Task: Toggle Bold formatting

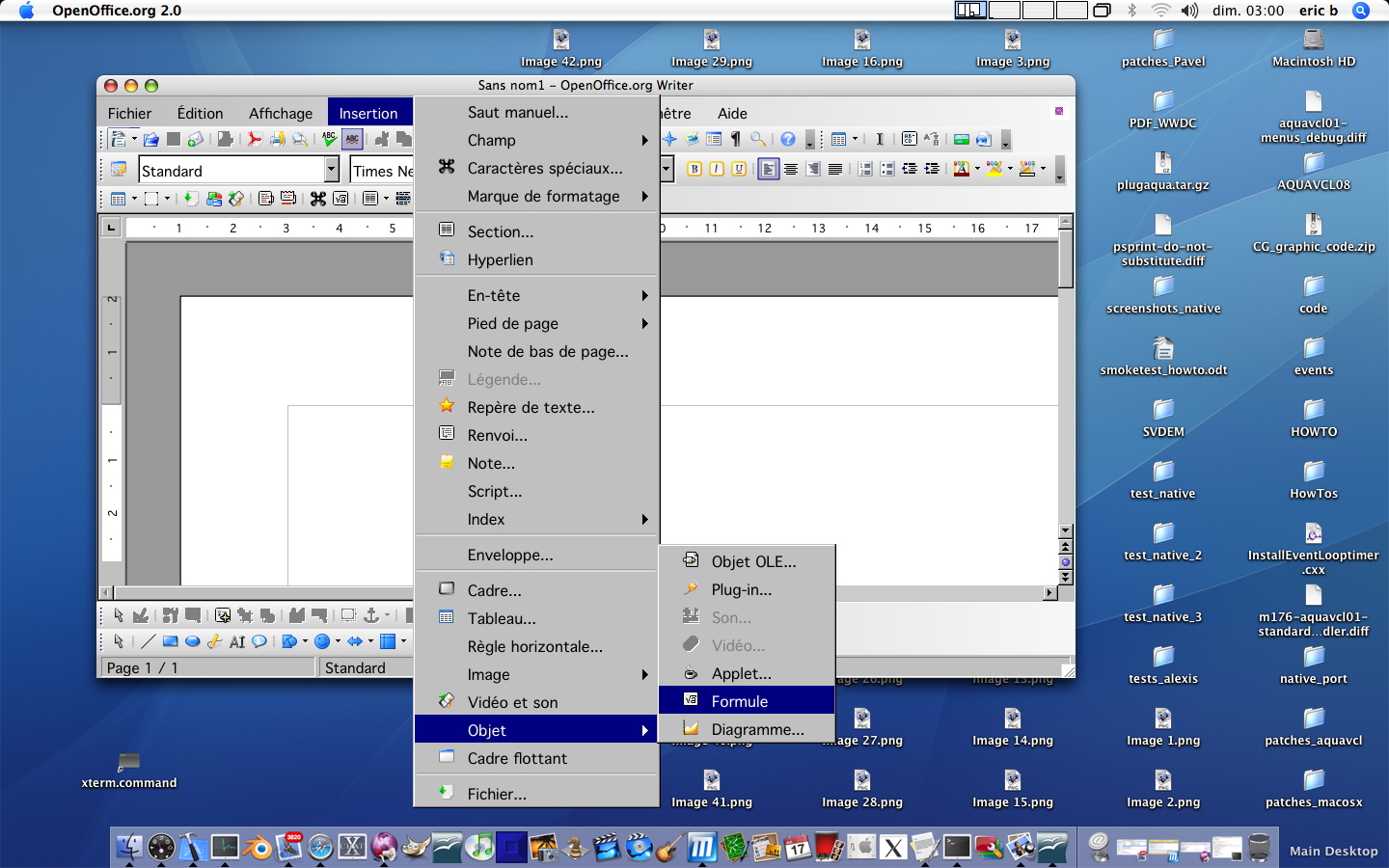Action: tap(694, 169)
